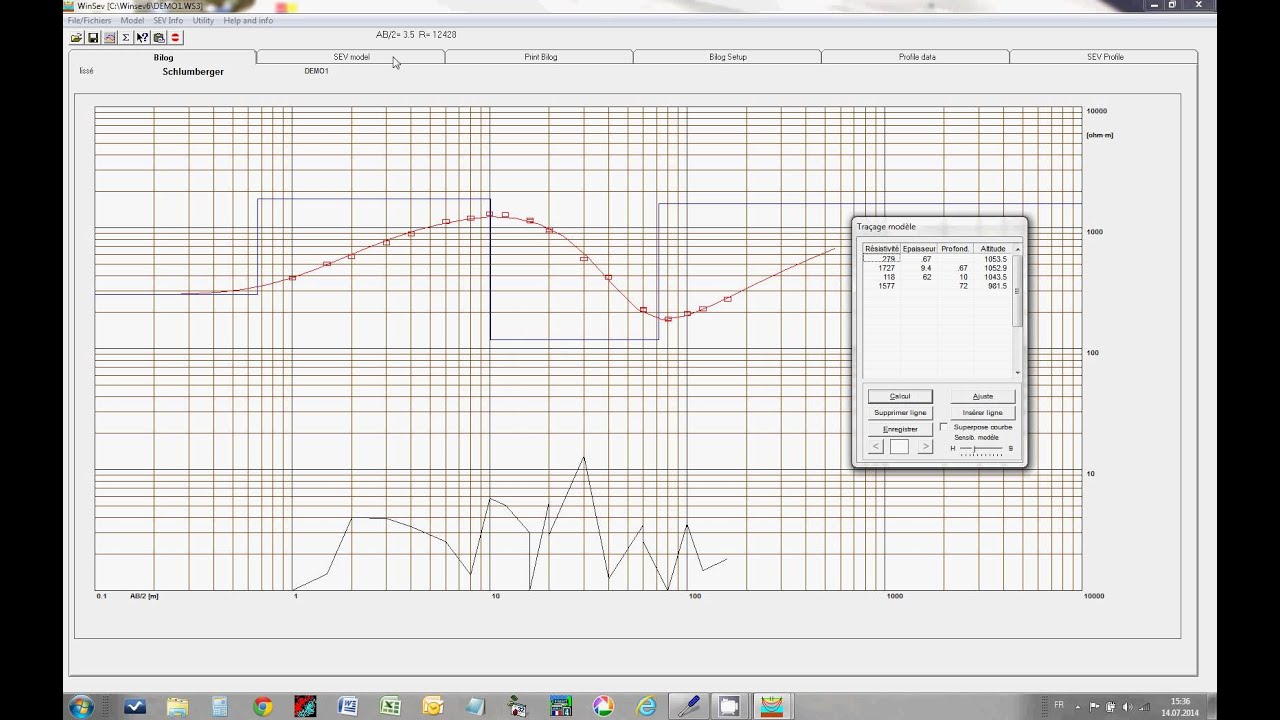Click the WinSev taskbar icon
This screenshot has height=720, width=1280.
772,707
